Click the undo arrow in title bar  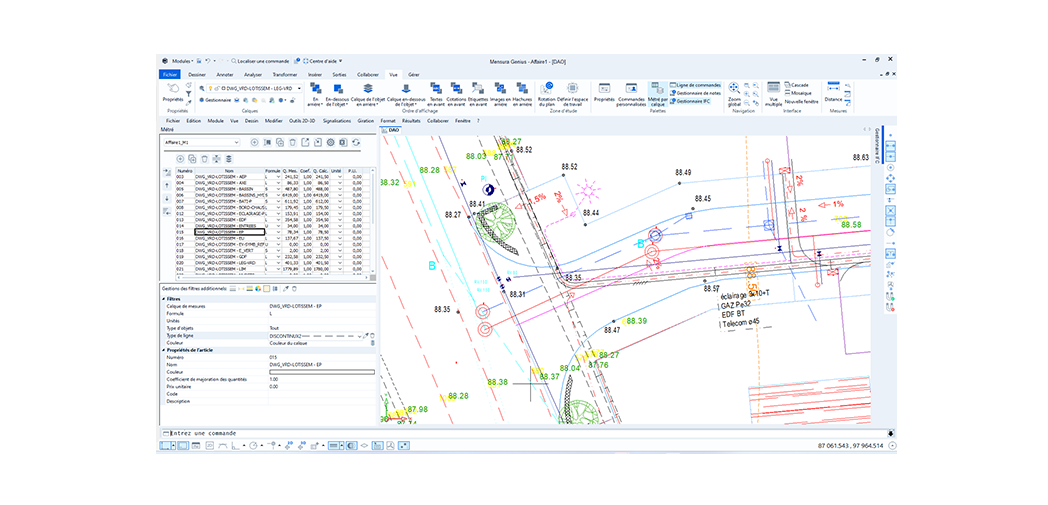(208, 61)
